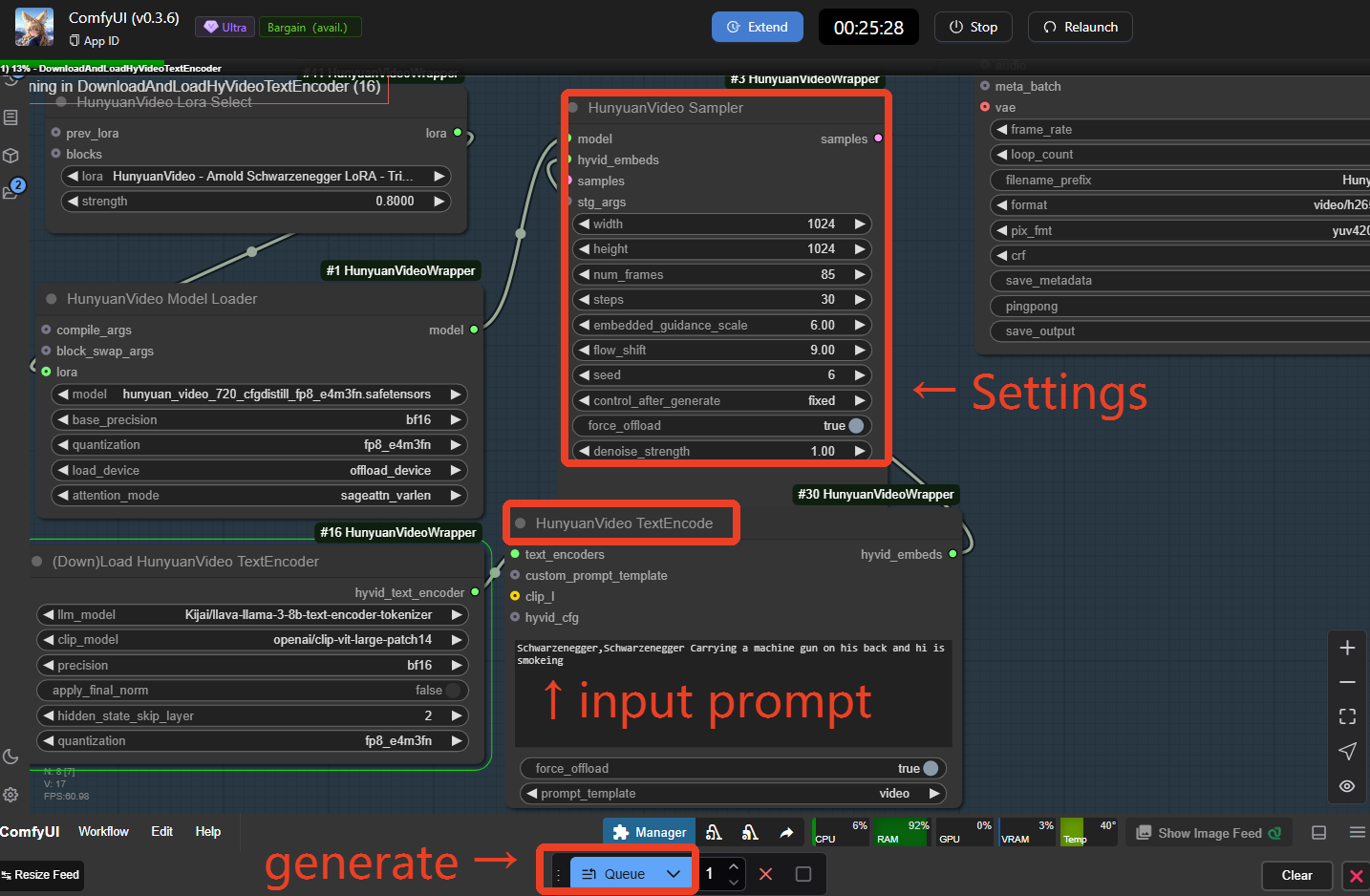Click the Bargain (avail.) badge
This screenshot has height=896, width=1370.
[310, 27]
